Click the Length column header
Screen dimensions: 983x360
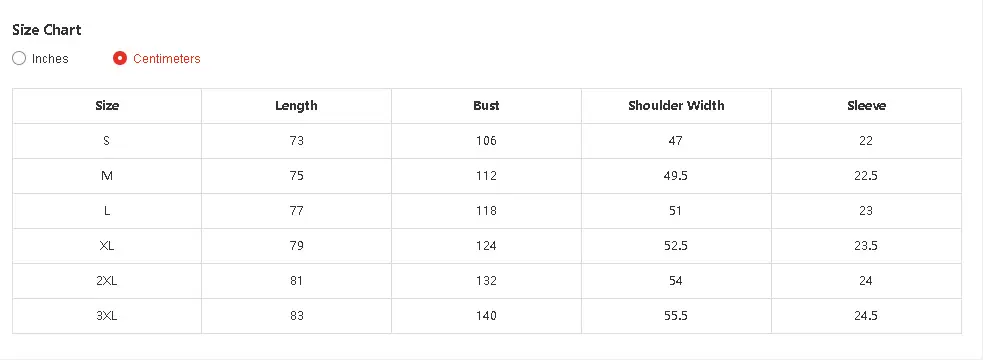point(297,106)
